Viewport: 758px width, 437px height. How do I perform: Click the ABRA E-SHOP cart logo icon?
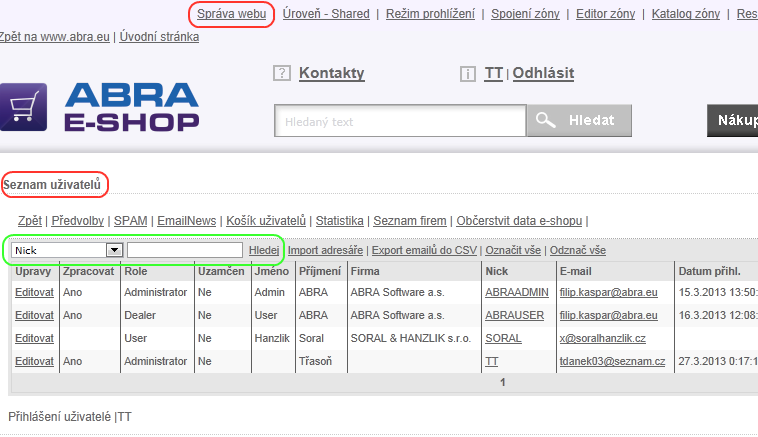(x=23, y=107)
